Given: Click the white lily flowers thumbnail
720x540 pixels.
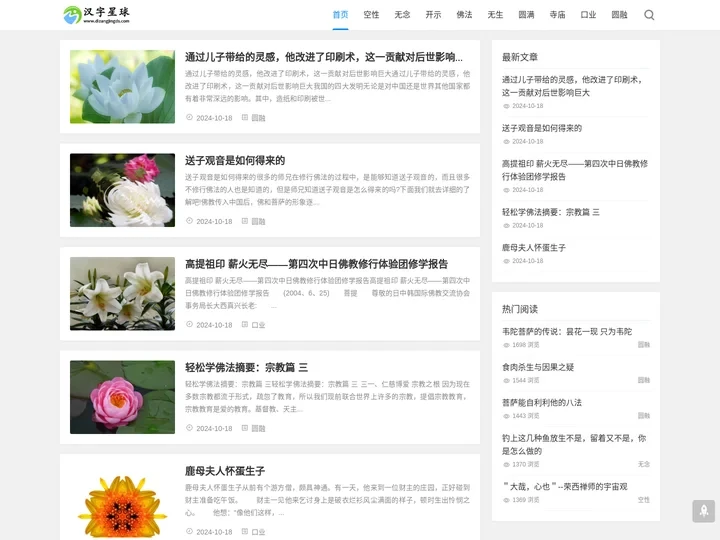Looking at the screenshot, I should pos(122,293).
